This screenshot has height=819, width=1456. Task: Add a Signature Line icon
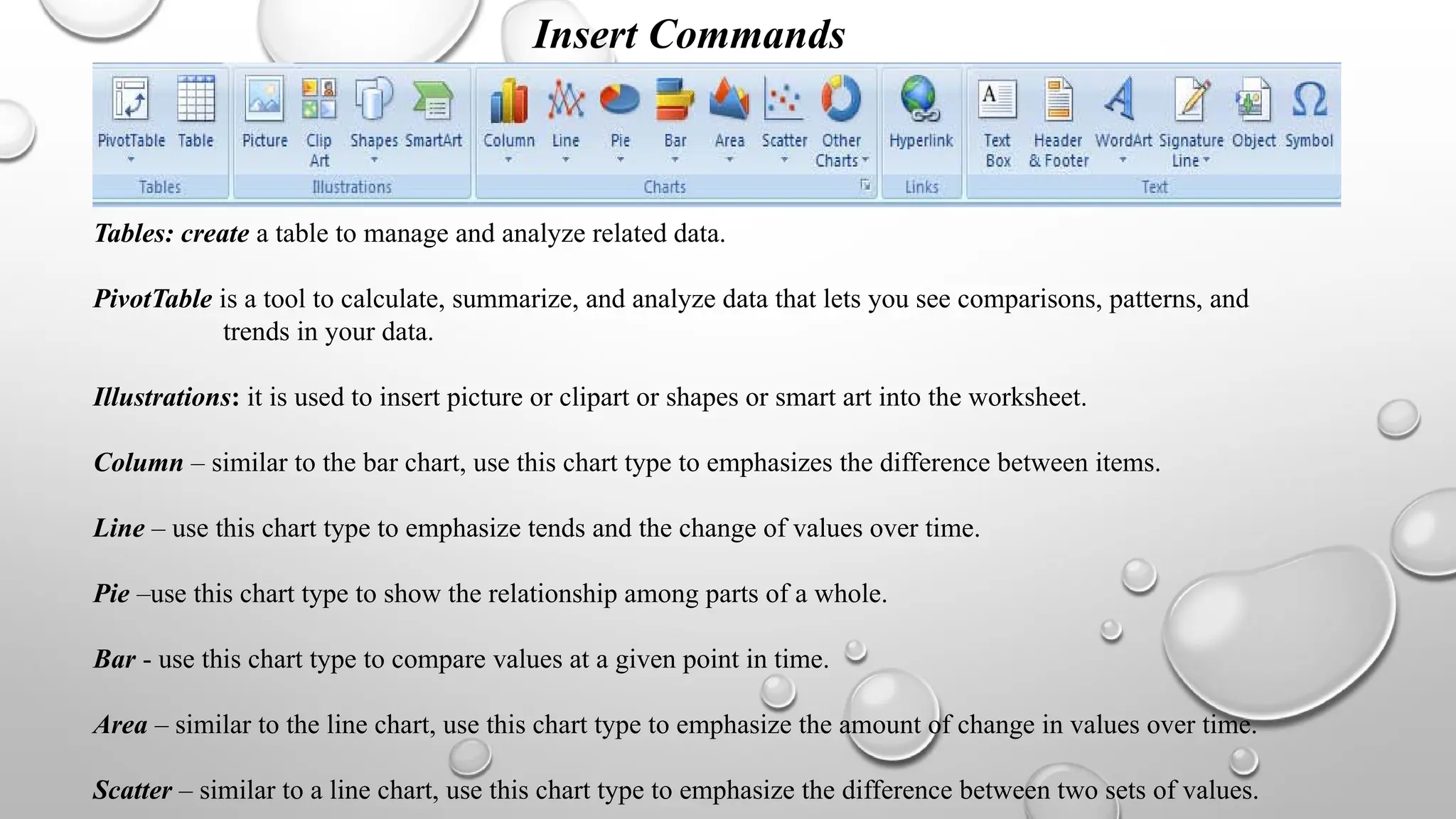click(x=1192, y=100)
